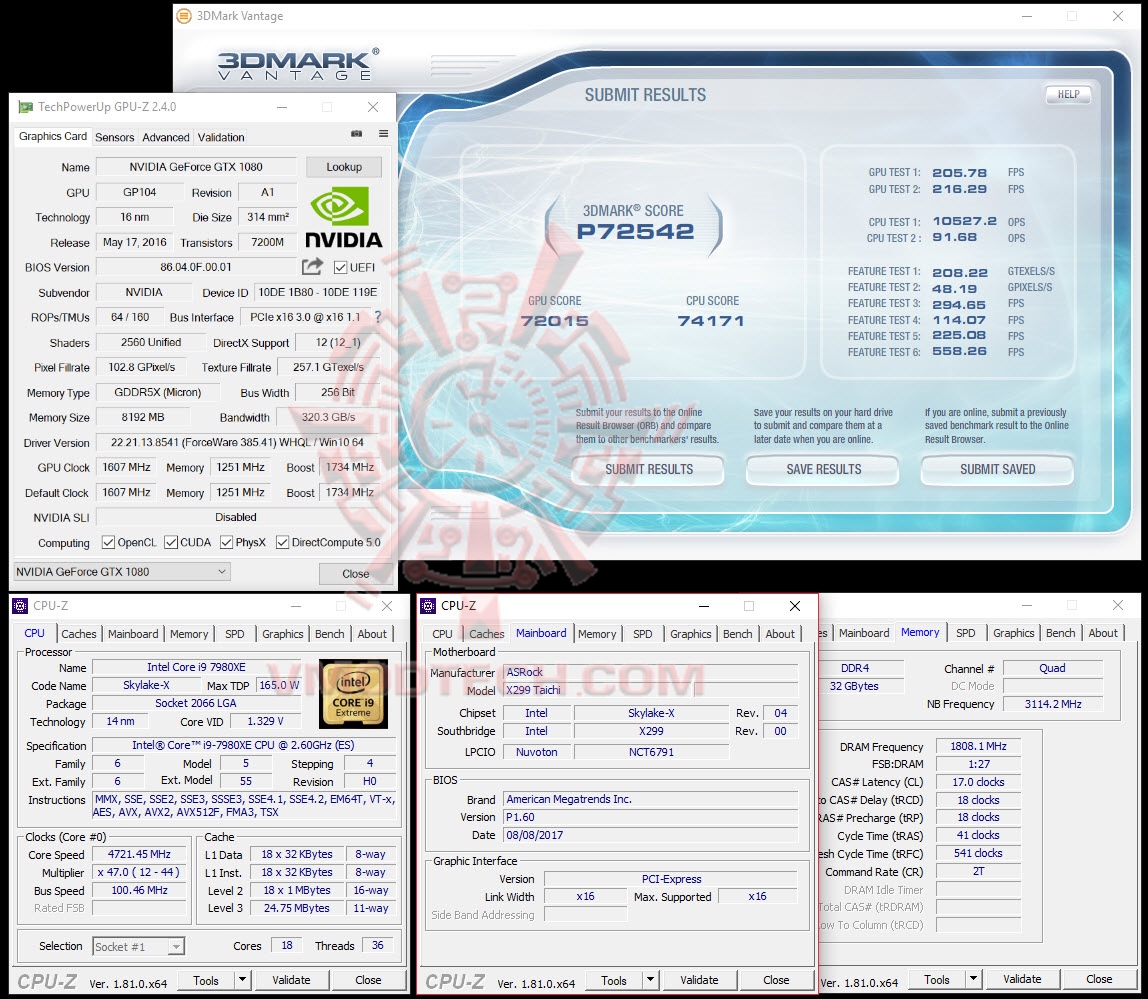The height and width of the screenshot is (999, 1148).
Task: Click the SUBMIT SAVED button
Action: [x=997, y=469]
